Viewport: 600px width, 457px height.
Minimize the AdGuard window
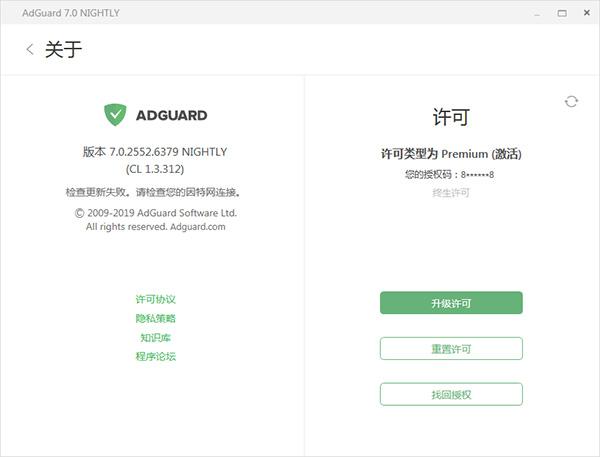538,13
